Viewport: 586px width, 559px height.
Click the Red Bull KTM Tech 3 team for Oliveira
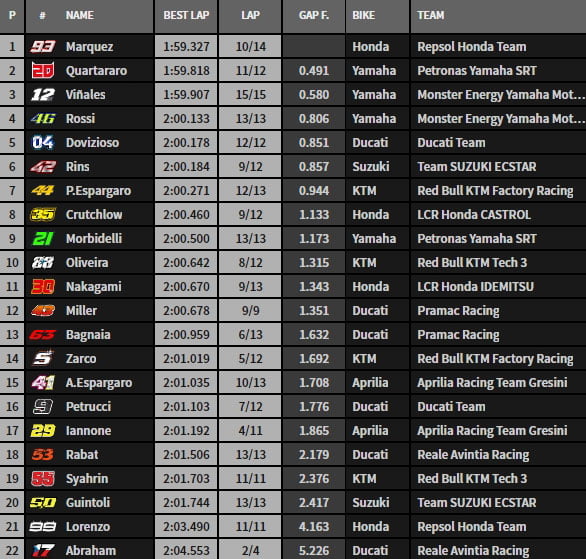[472, 263]
